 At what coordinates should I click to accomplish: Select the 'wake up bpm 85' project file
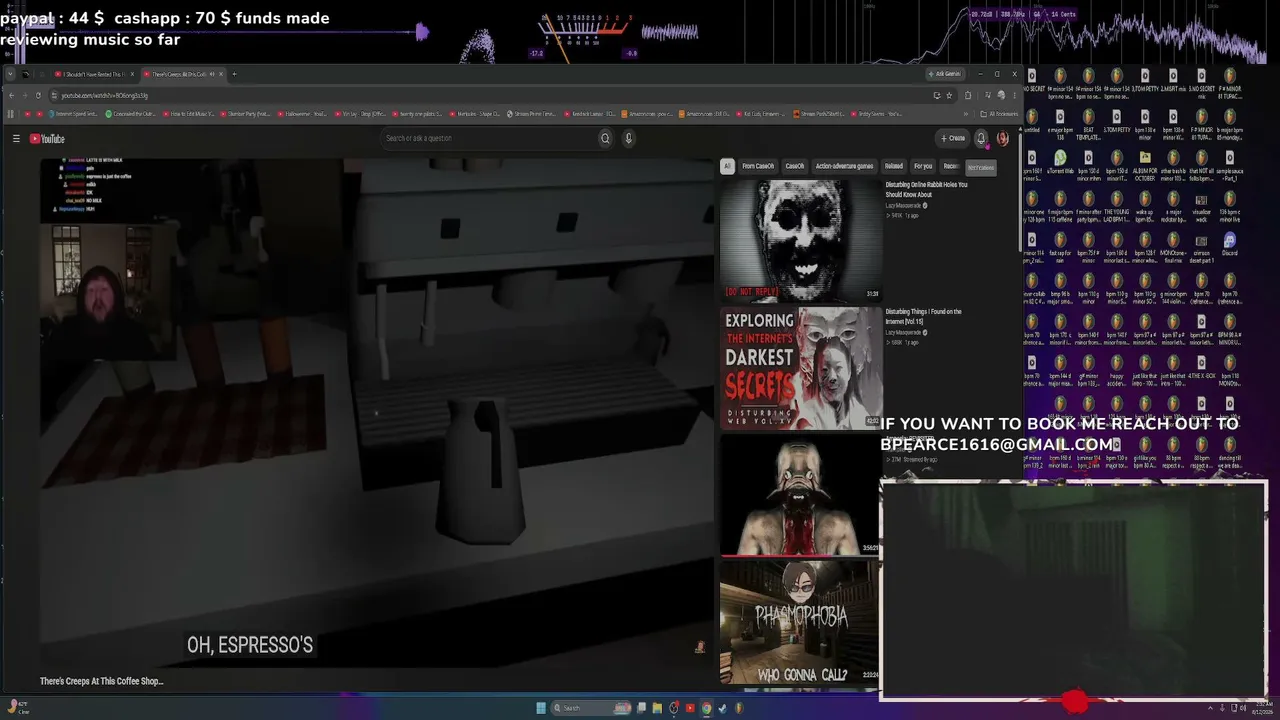pyautogui.click(x=1145, y=205)
